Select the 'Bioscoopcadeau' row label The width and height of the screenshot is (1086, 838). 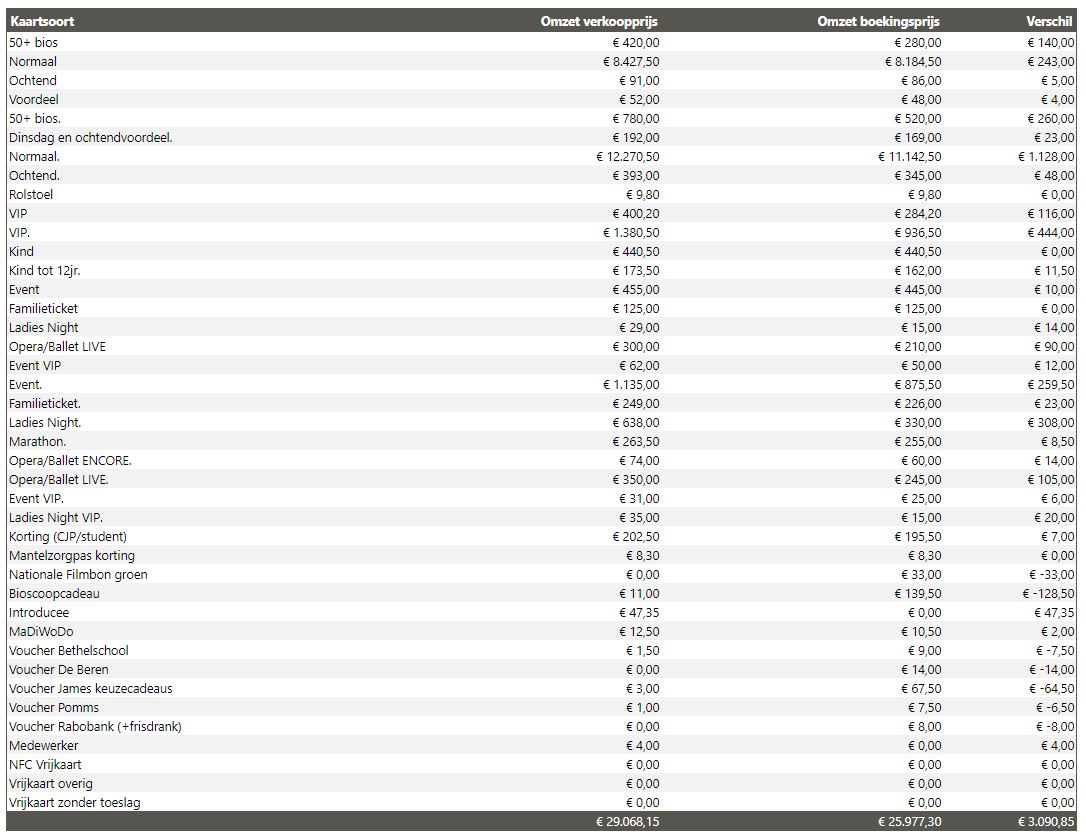pos(54,594)
